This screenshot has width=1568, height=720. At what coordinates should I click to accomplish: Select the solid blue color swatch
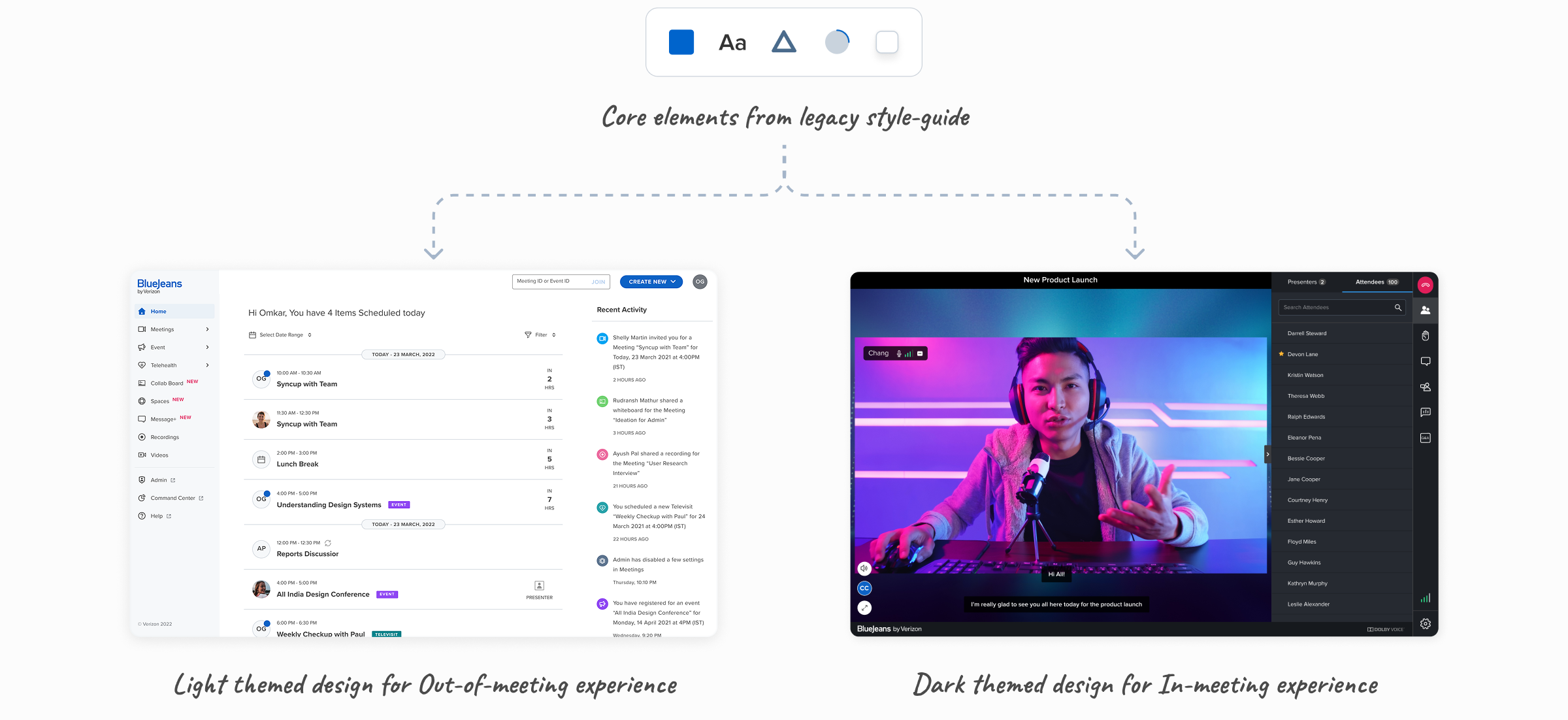point(681,42)
